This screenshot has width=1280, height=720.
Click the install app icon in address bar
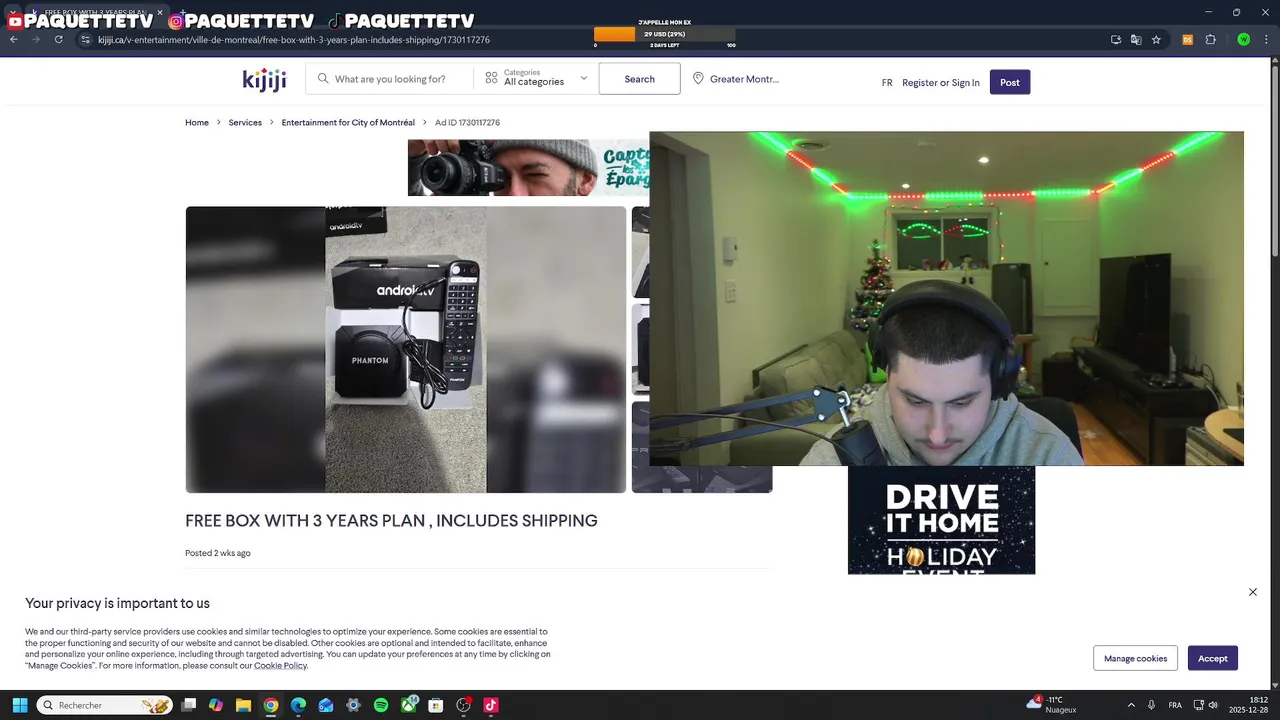1116,40
